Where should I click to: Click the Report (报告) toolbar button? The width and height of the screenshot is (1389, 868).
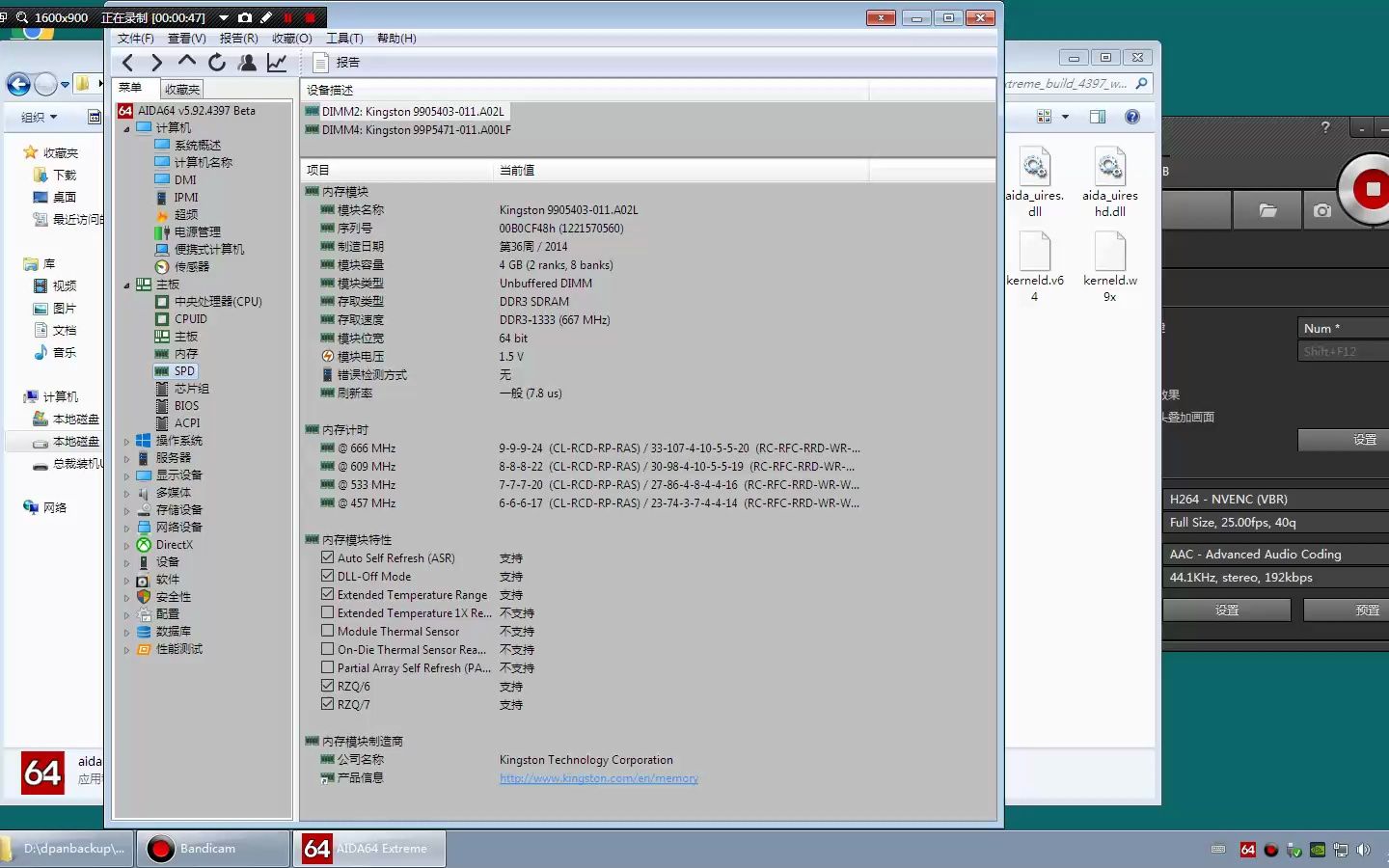[x=336, y=63]
